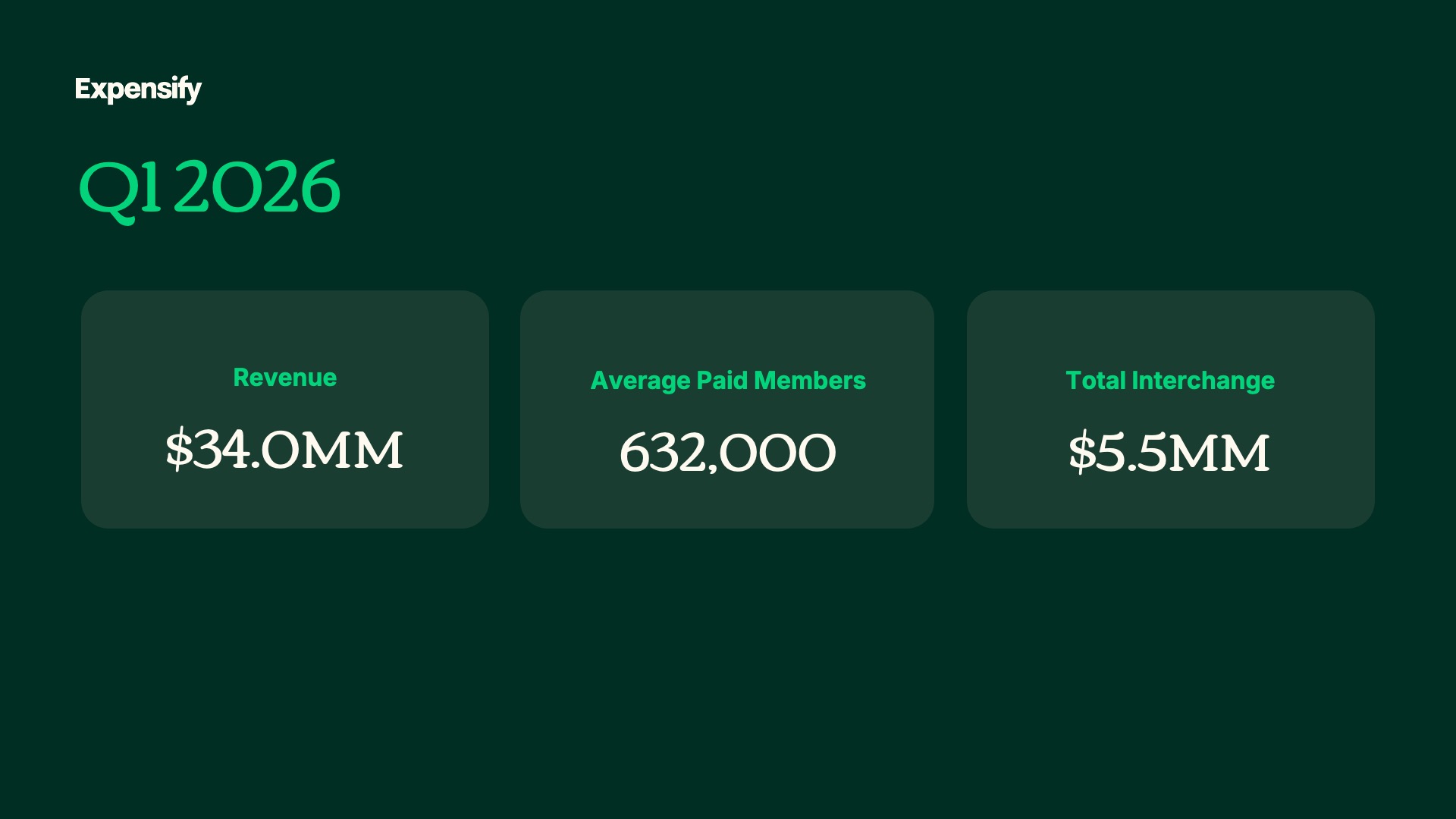Click the Revenue label
The width and height of the screenshot is (1456, 819).
[284, 378]
